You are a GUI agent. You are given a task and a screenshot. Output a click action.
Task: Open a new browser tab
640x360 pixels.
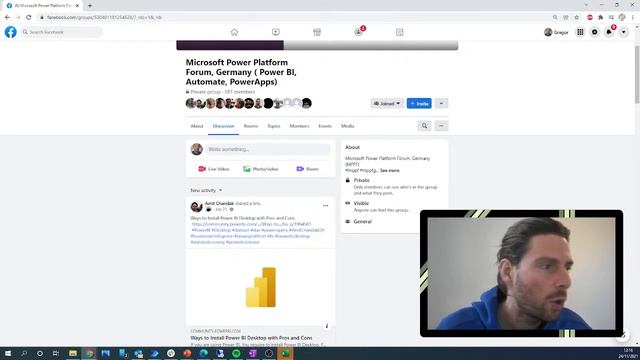(90, 6)
